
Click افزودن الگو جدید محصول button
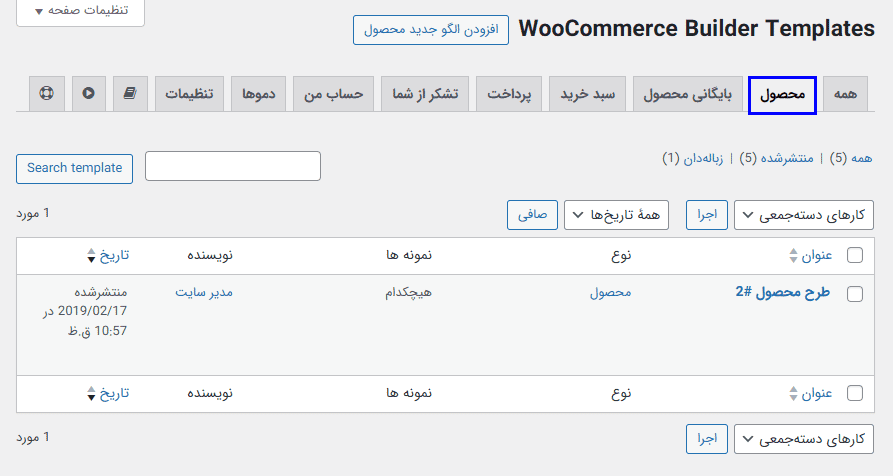[431, 30]
